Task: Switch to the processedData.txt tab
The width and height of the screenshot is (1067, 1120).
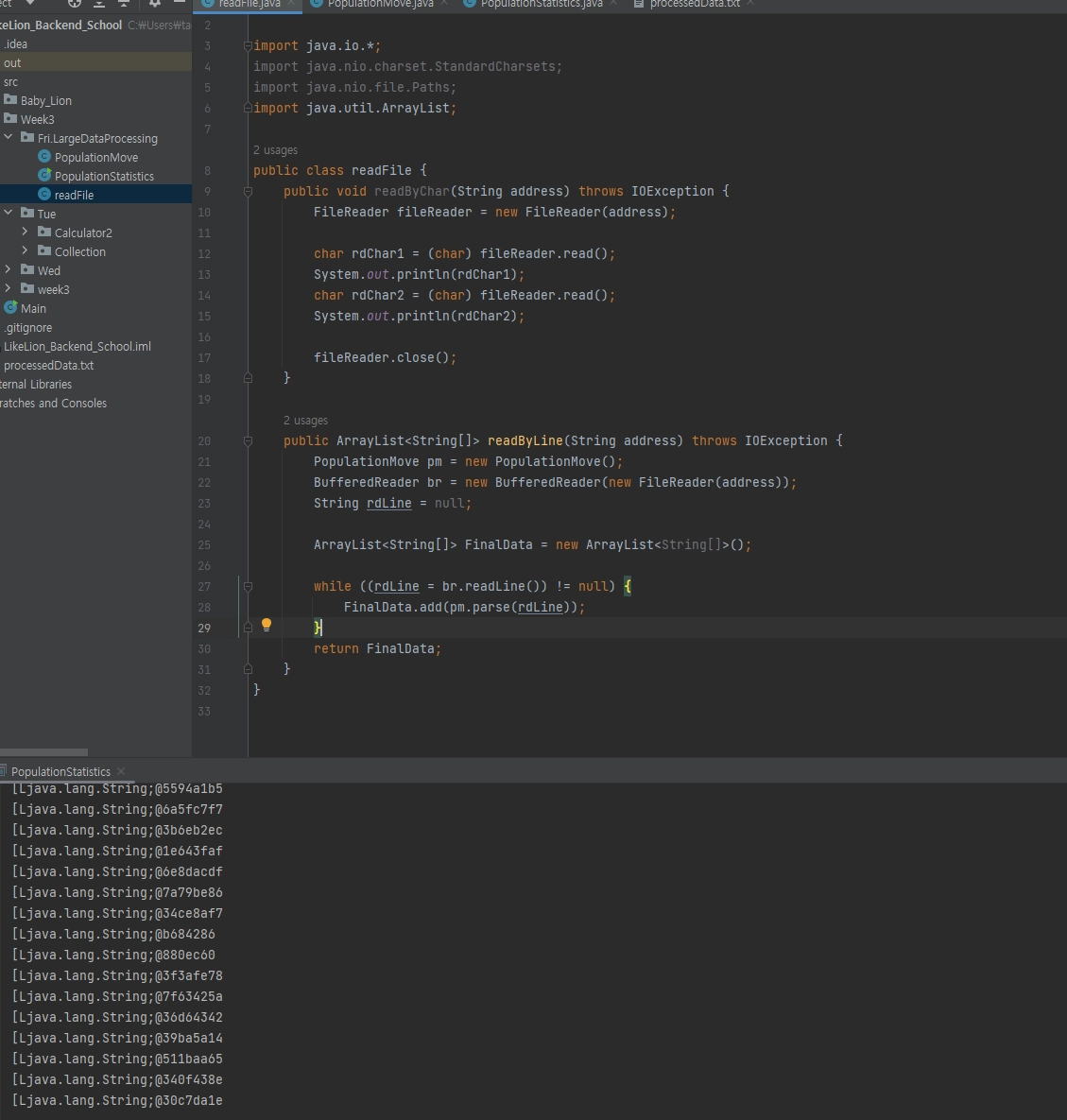Action: tap(694, 4)
